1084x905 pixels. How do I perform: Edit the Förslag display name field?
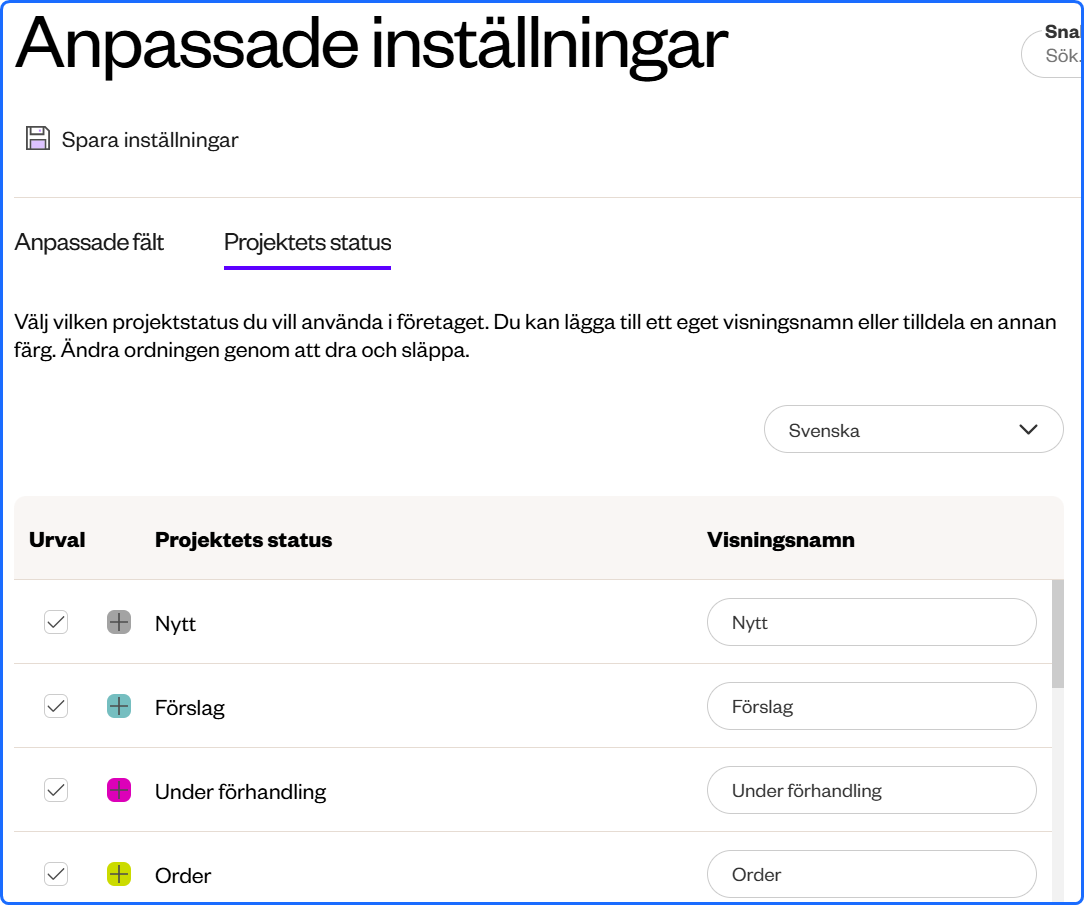coord(871,707)
